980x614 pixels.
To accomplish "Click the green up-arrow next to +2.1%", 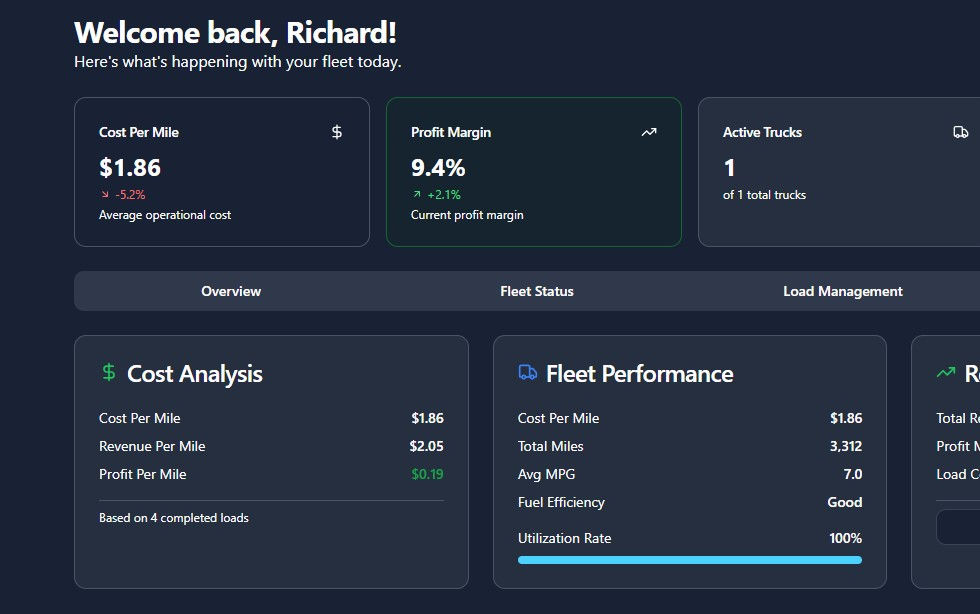I will click(x=416, y=195).
